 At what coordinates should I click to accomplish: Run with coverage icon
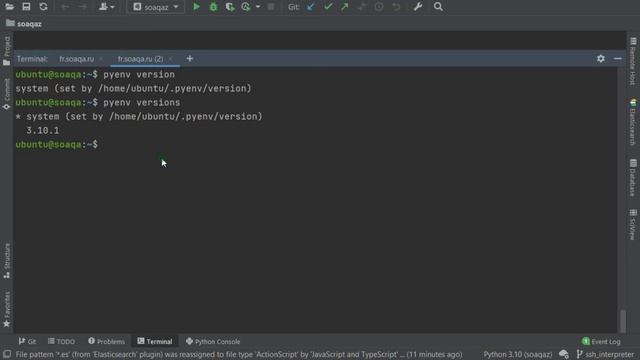click(x=230, y=7)
